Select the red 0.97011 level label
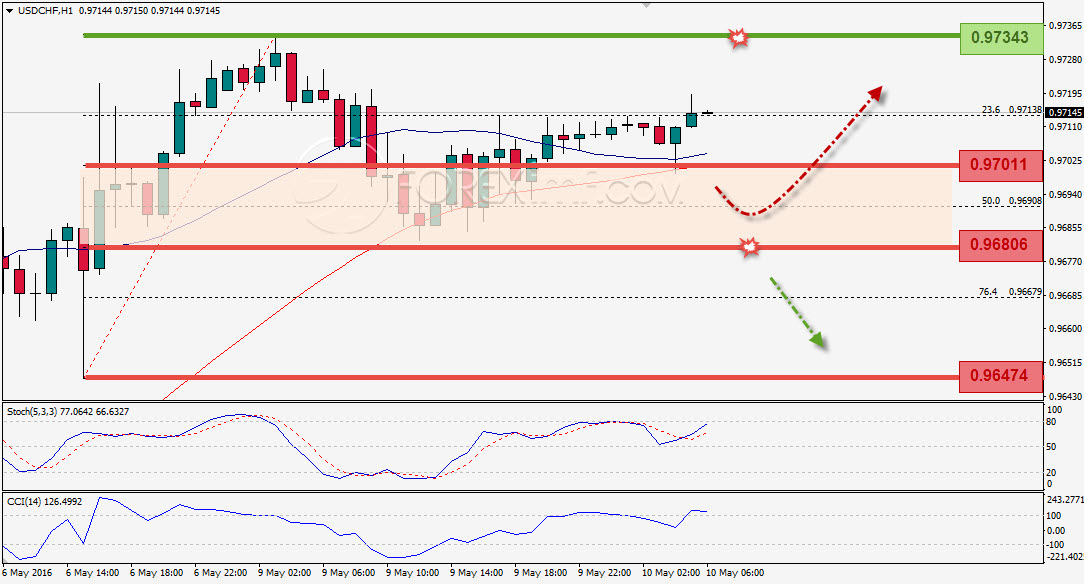The width and height of the screenshot is (1084, 584). 1000,164
